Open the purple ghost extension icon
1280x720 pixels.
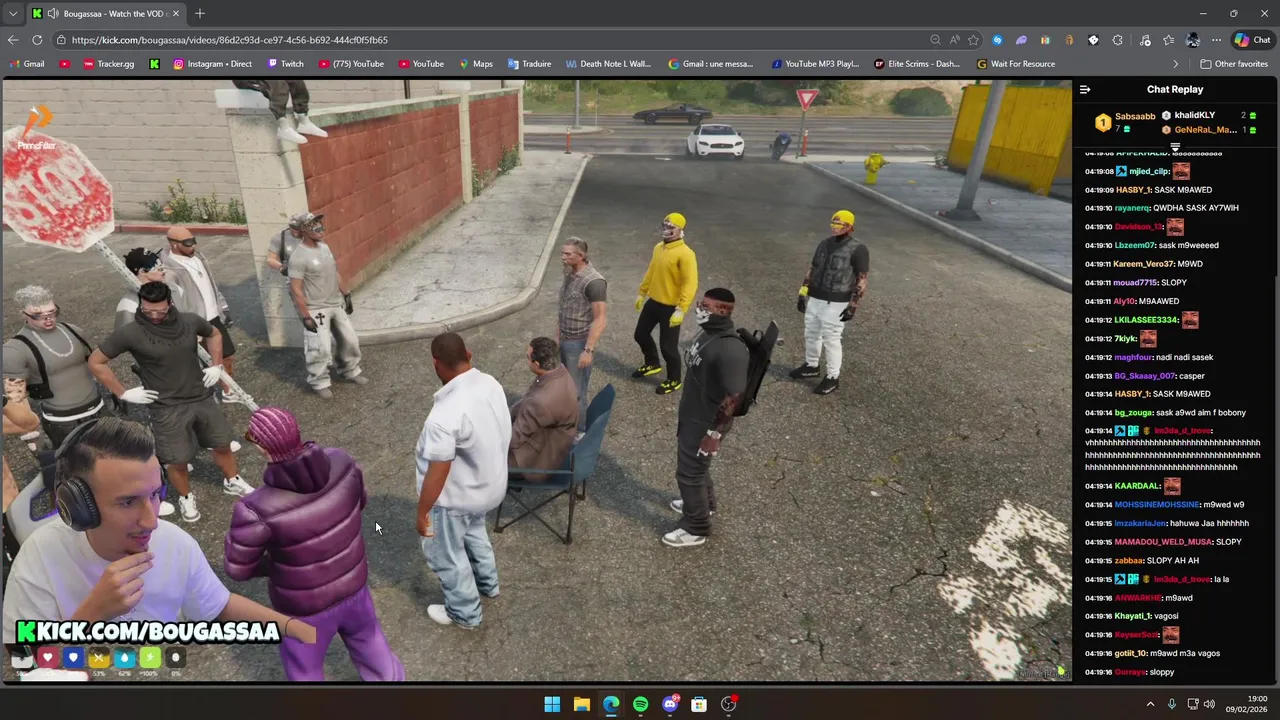[1021, 40]
